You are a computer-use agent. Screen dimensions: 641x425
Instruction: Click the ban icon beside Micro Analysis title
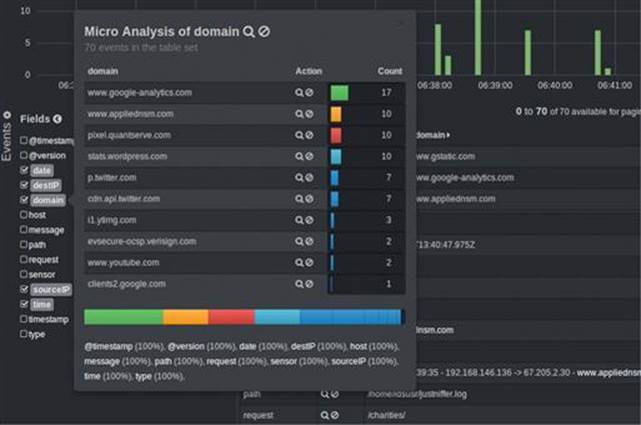[x=264, y=31]
